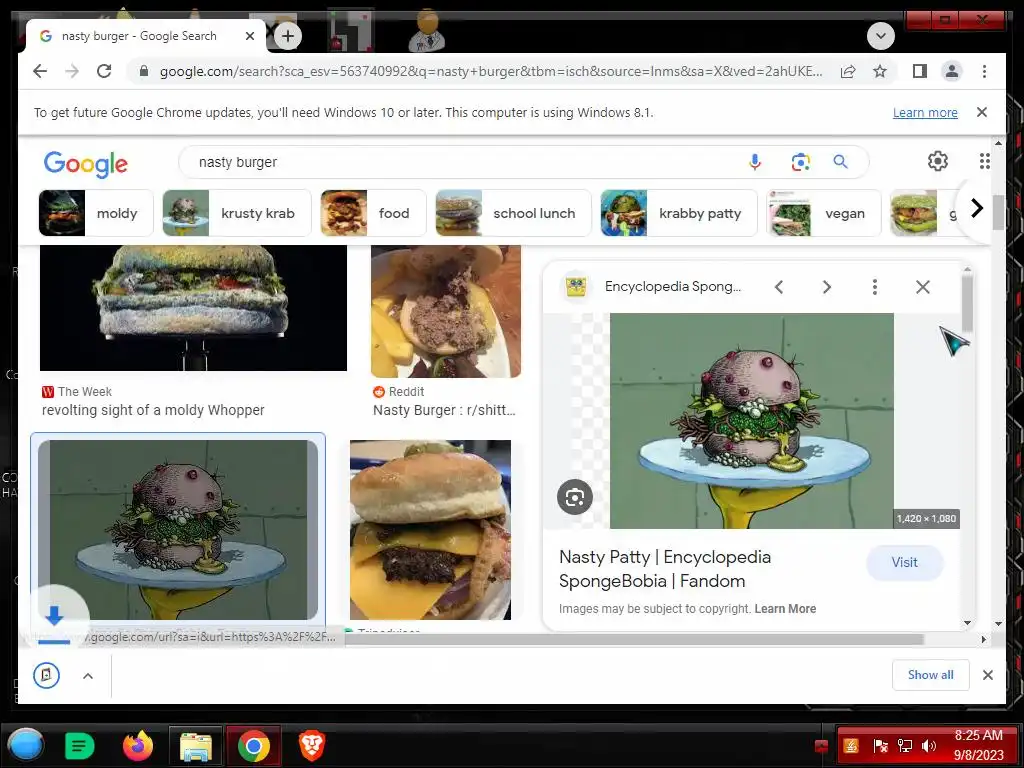The image size is (1024, 768).
Task: Filter results by krusty krab chip
Action: pyautogui.click(x=236, y=213)
